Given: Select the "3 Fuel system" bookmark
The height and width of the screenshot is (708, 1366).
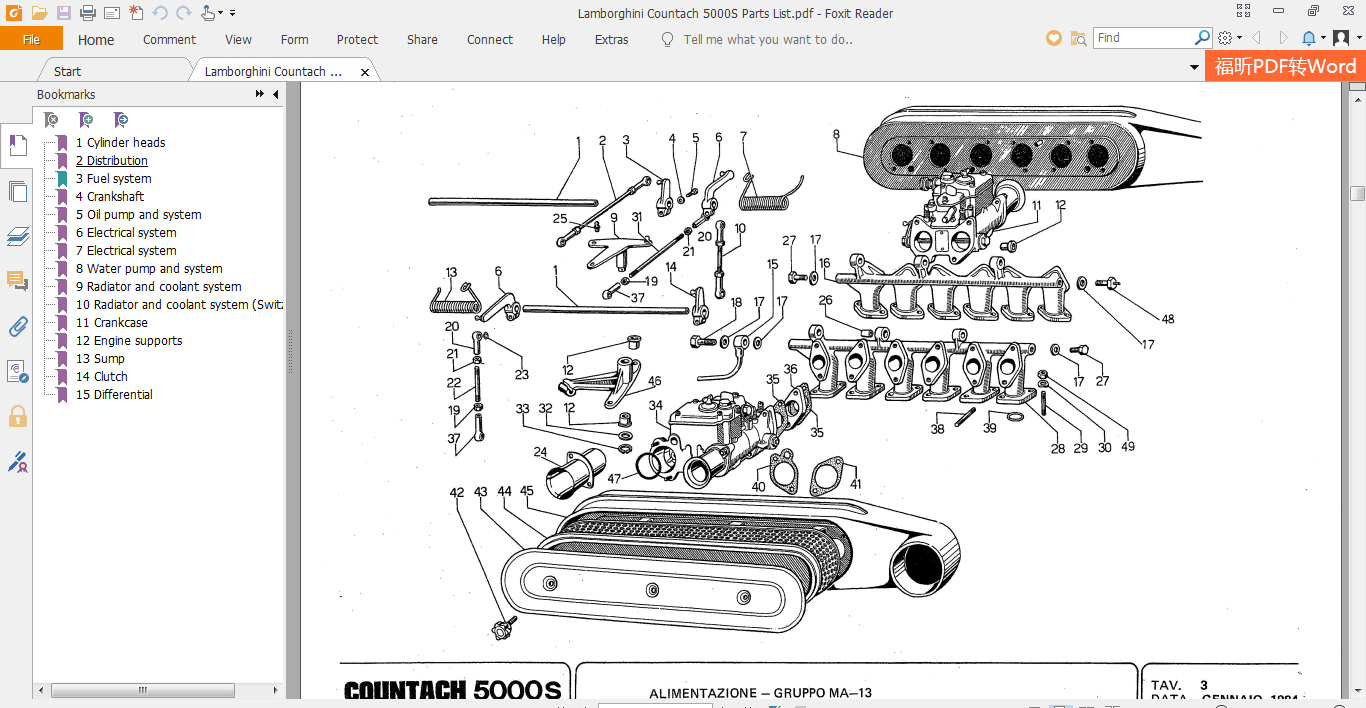Looking at the screenshot, I should (x=115, y=178).
